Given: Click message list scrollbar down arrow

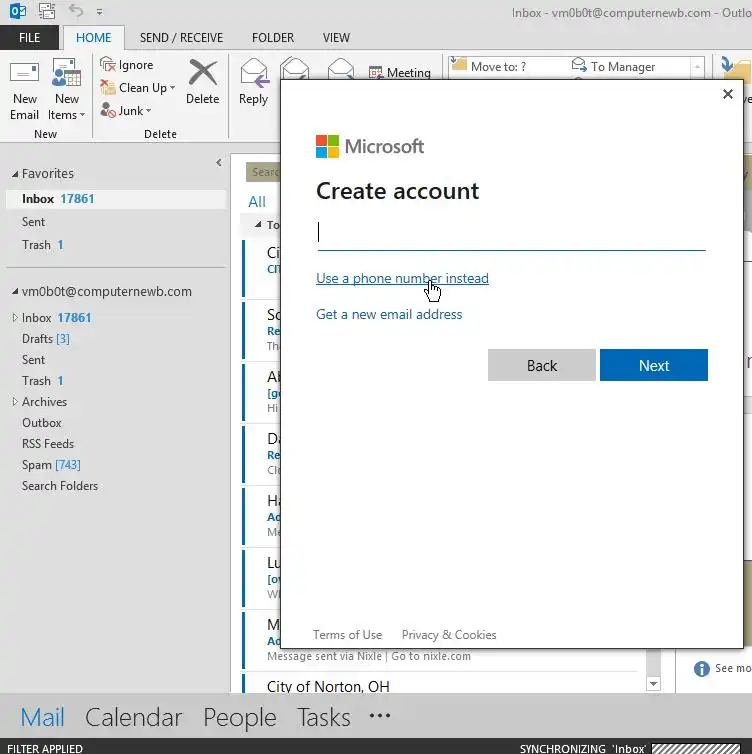Looking at the screenshot, I should [653, 683].
